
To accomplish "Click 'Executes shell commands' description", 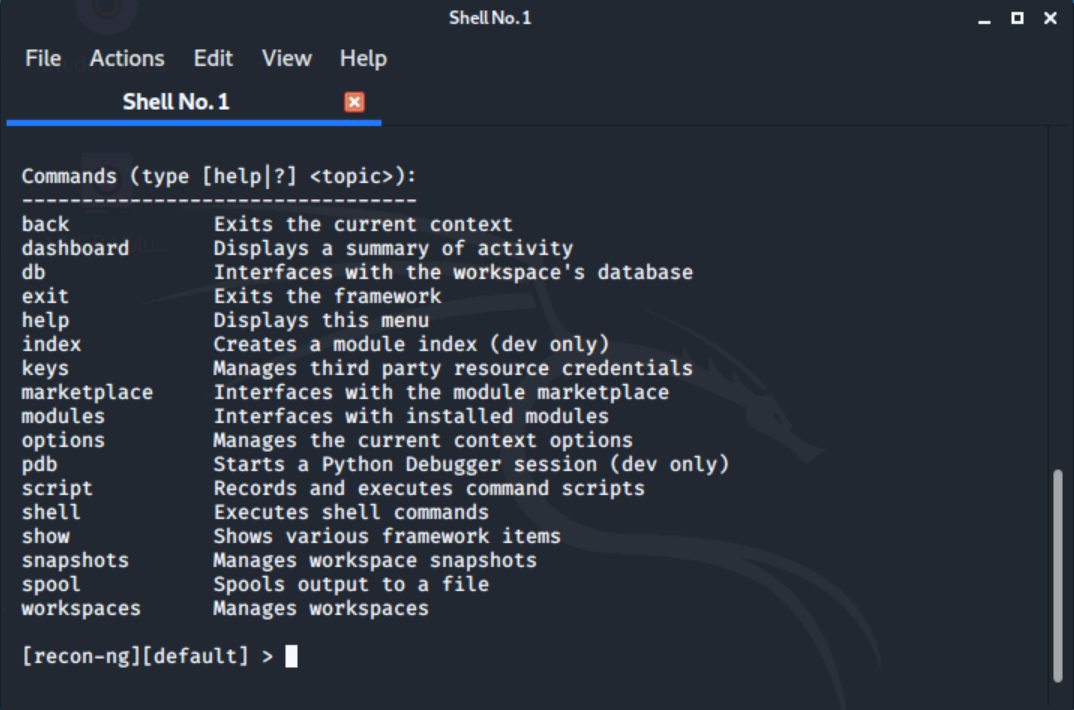I will pyautogui.click(x=351, y=512).
